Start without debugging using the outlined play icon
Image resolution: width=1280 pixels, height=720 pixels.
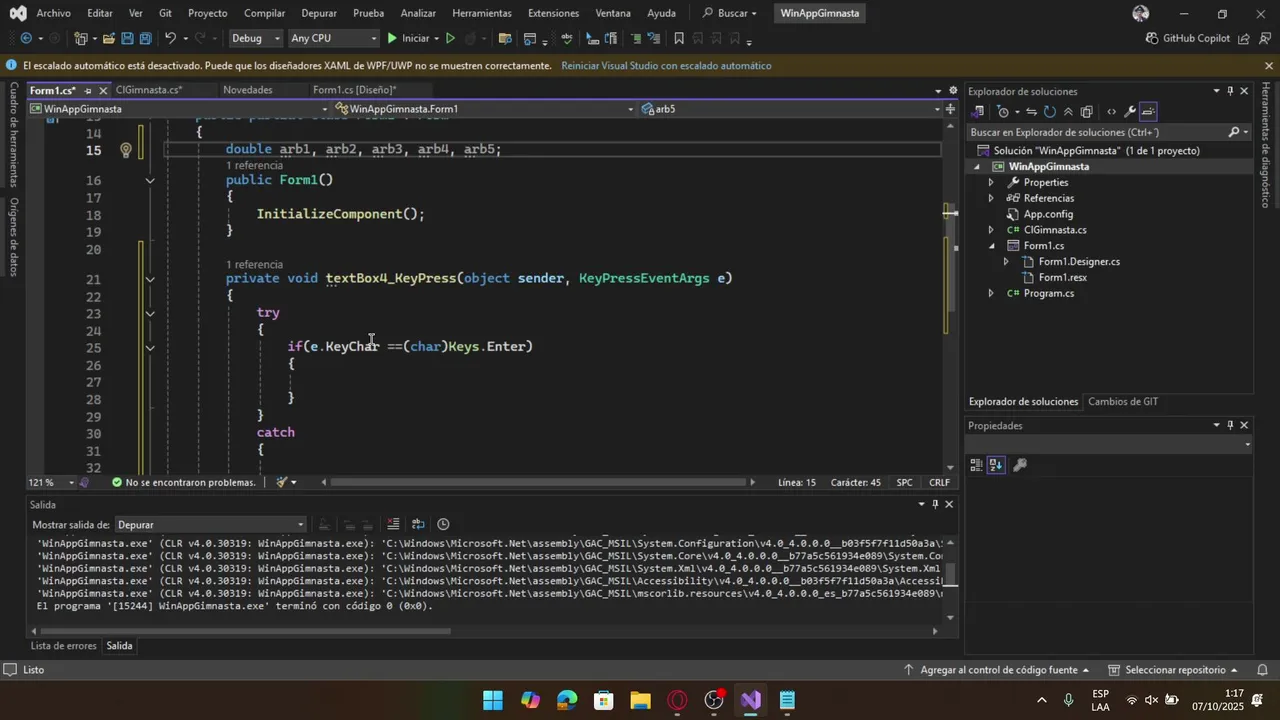[450, 38]
